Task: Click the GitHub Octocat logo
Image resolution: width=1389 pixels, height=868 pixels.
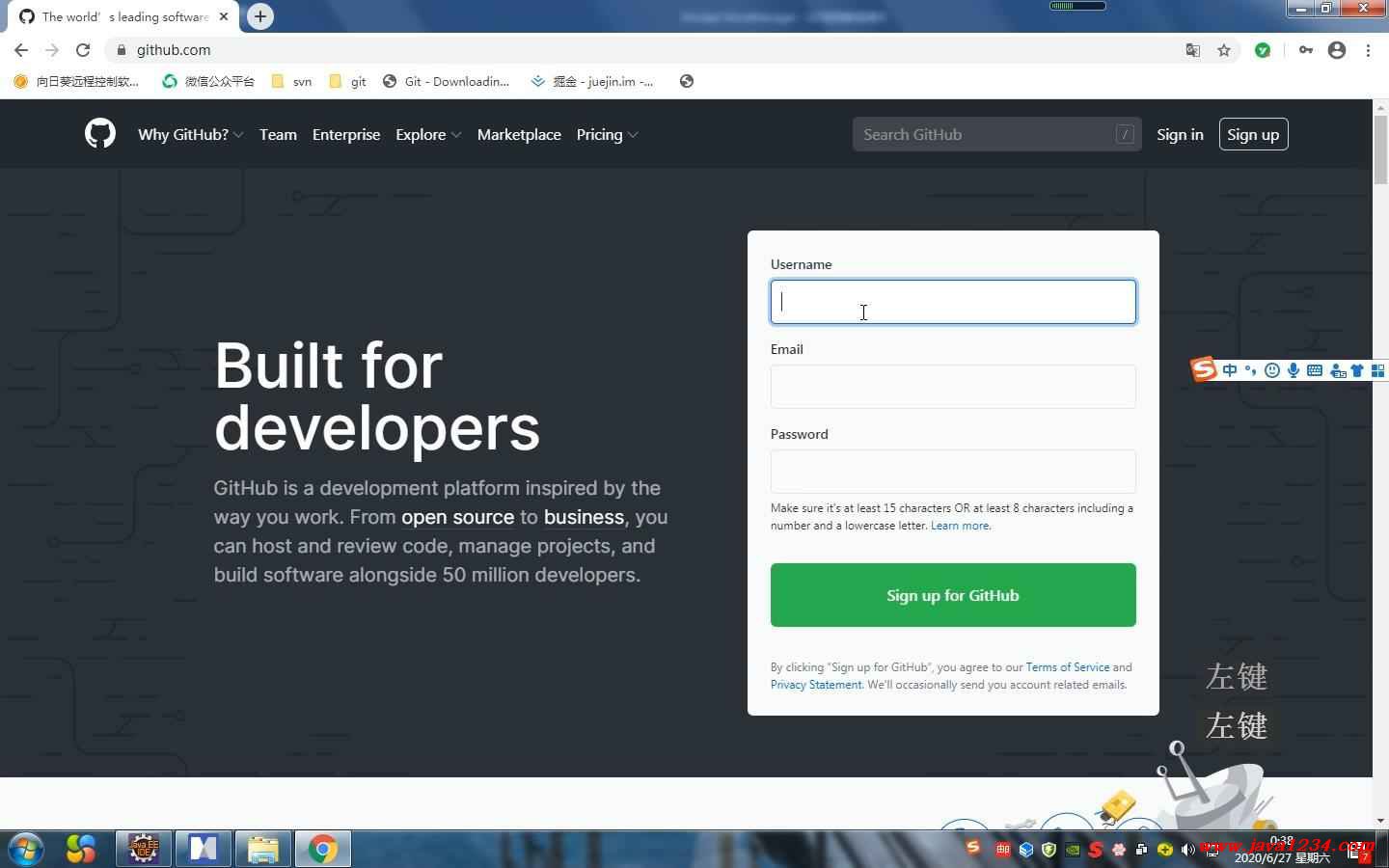Action: point(100,134)
